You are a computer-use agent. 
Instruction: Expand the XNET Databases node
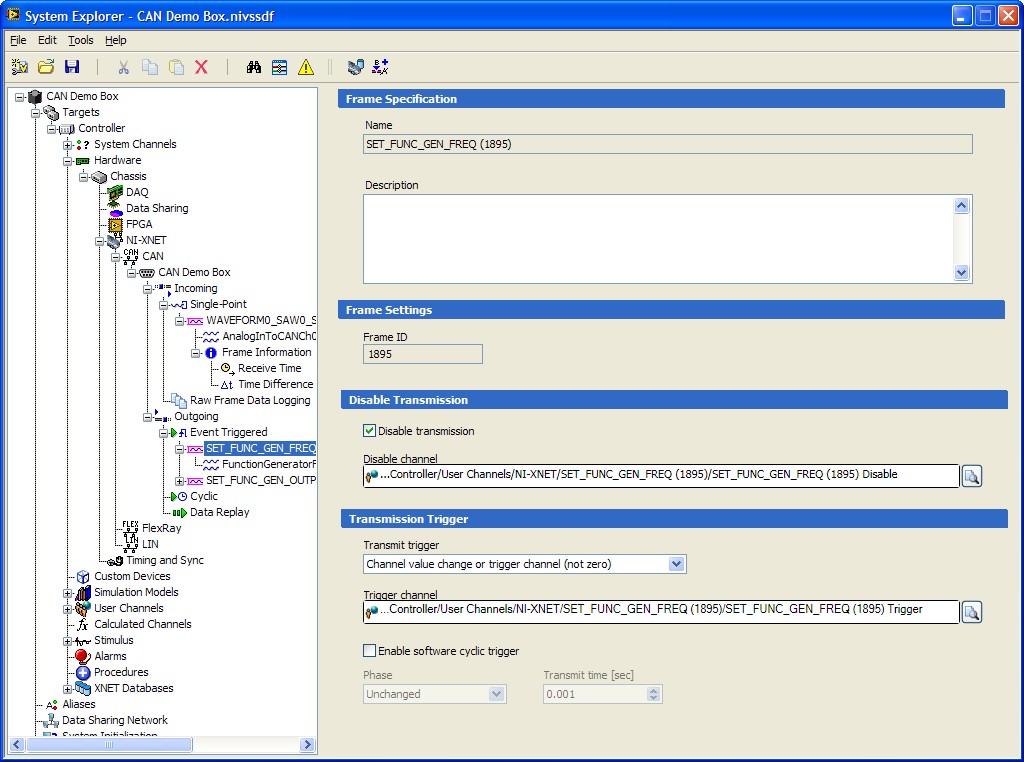[67, 689]
